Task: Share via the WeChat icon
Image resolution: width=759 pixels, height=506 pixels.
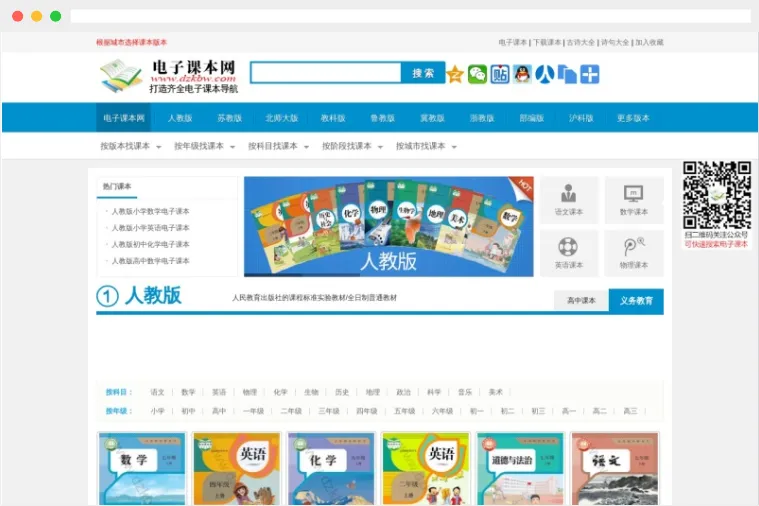Action: tap(477, 75)
